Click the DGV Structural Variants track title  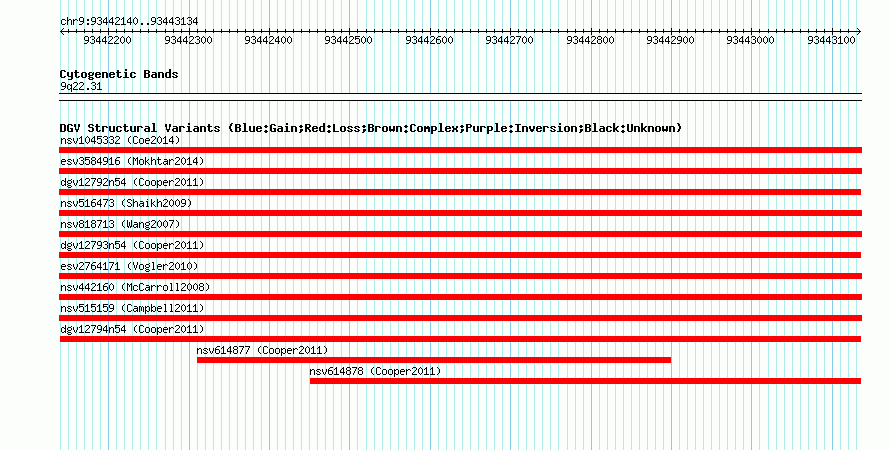click(370, 128)
